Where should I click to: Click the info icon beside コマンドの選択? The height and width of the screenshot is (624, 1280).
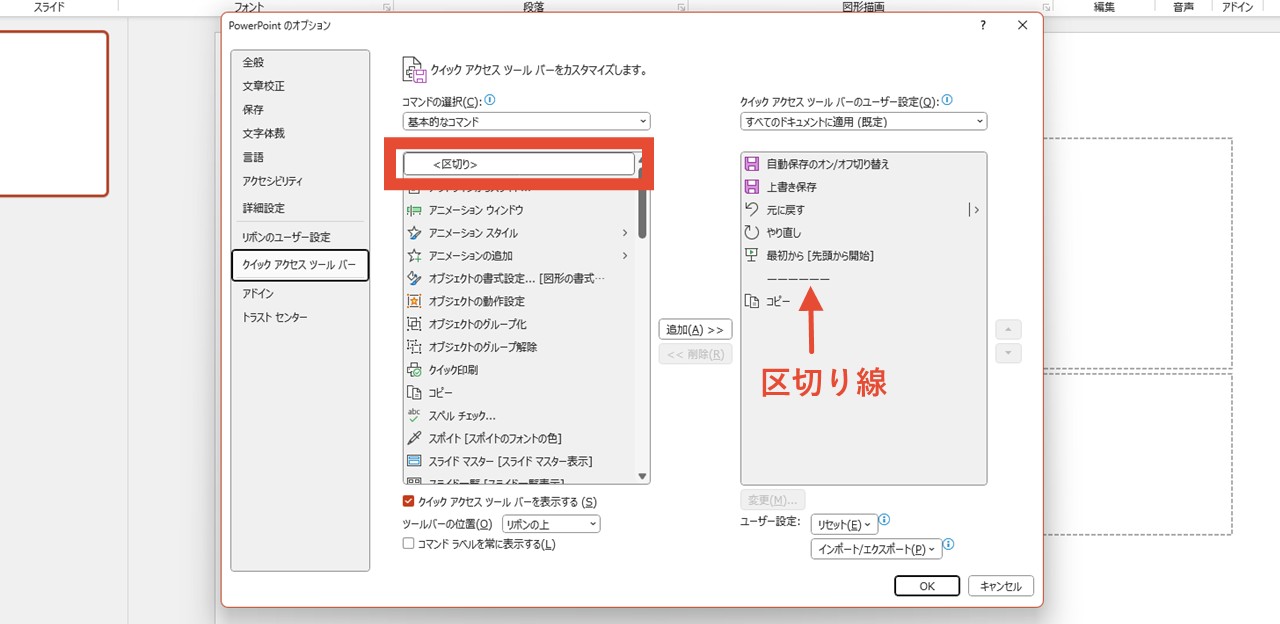point(490,101)
